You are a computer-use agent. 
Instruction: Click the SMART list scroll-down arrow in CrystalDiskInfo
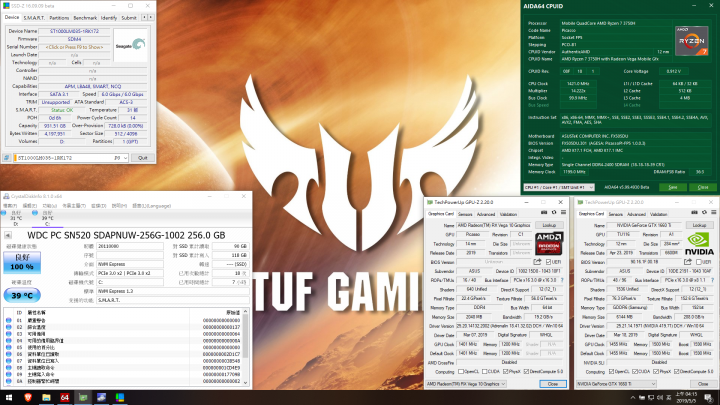click(246, 382)
